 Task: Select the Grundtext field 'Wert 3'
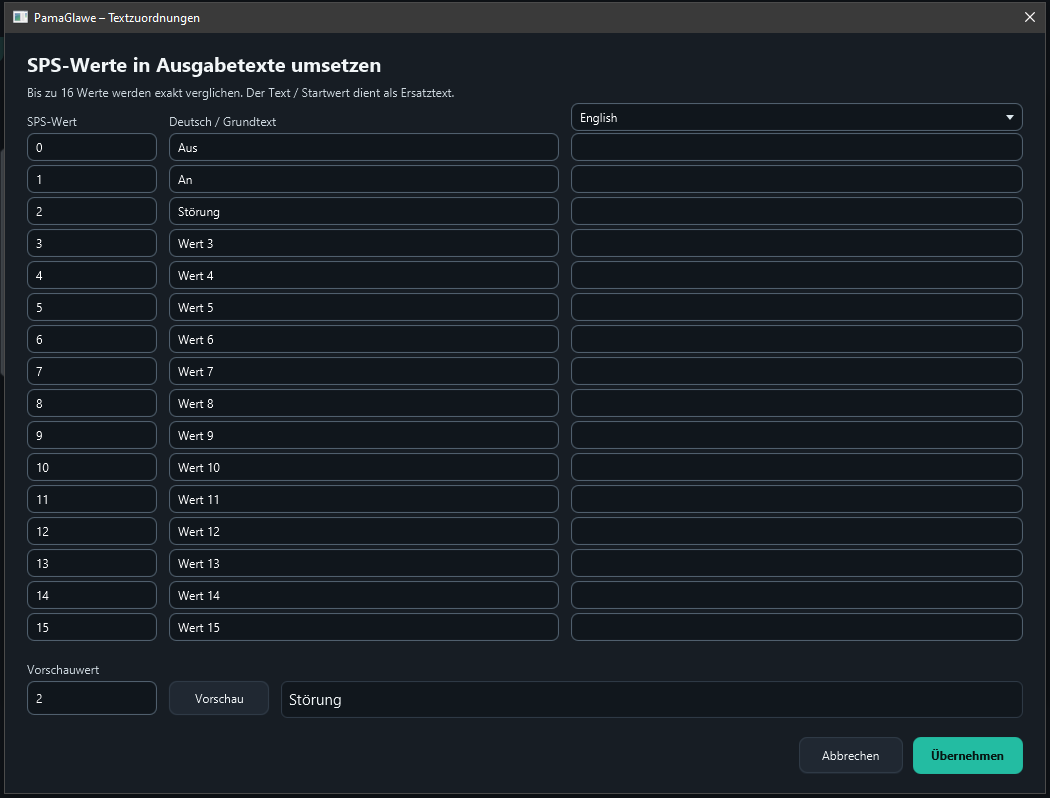[x=364, y=243]
